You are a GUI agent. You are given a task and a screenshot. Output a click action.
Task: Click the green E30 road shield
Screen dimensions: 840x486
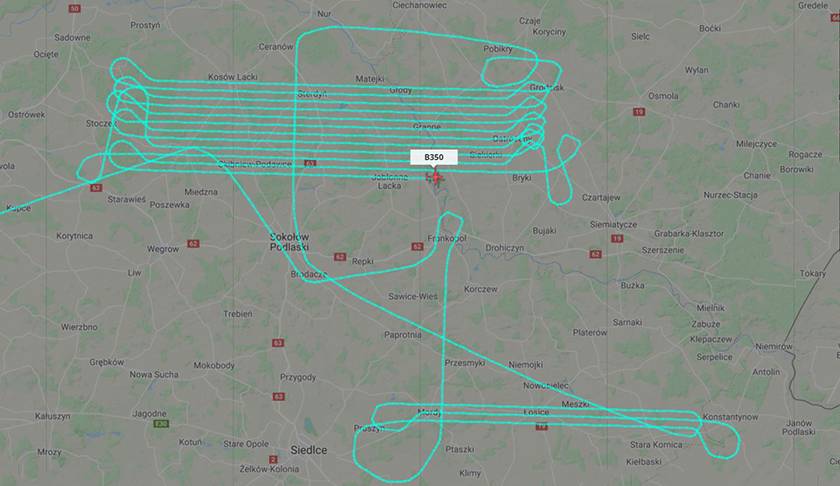tap(161, 424)
